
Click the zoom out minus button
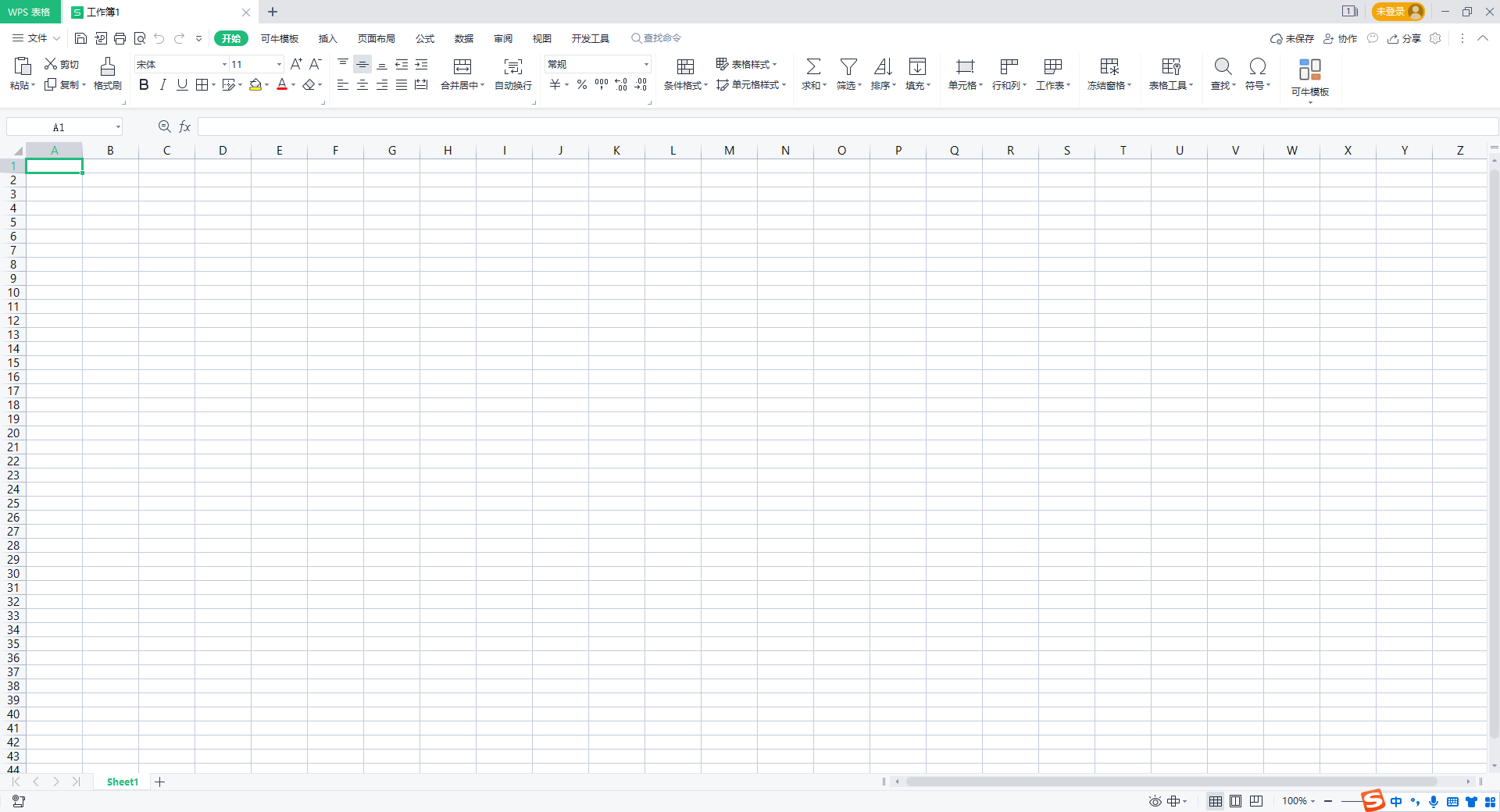pyautogui.click(x=1328, y=801)
